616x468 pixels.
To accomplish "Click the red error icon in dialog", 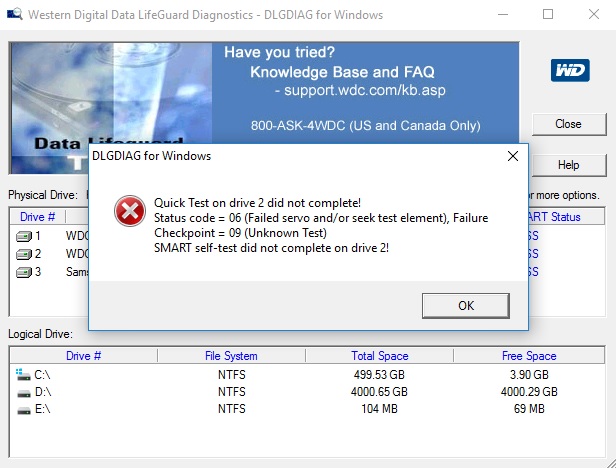I will click(130, 211).
